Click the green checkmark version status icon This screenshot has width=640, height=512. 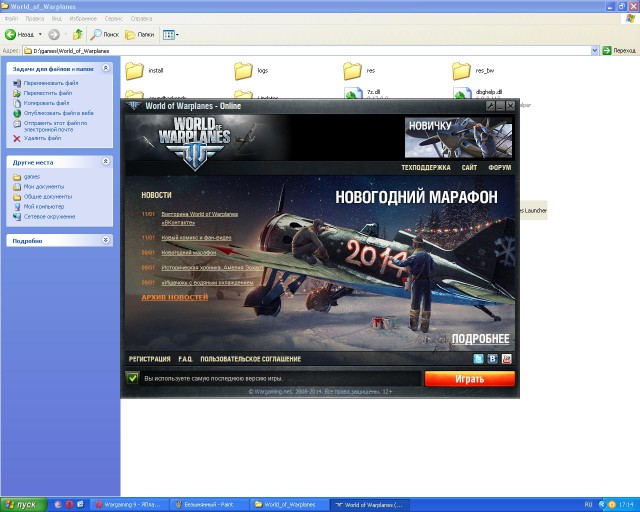[x=133, y=378]
